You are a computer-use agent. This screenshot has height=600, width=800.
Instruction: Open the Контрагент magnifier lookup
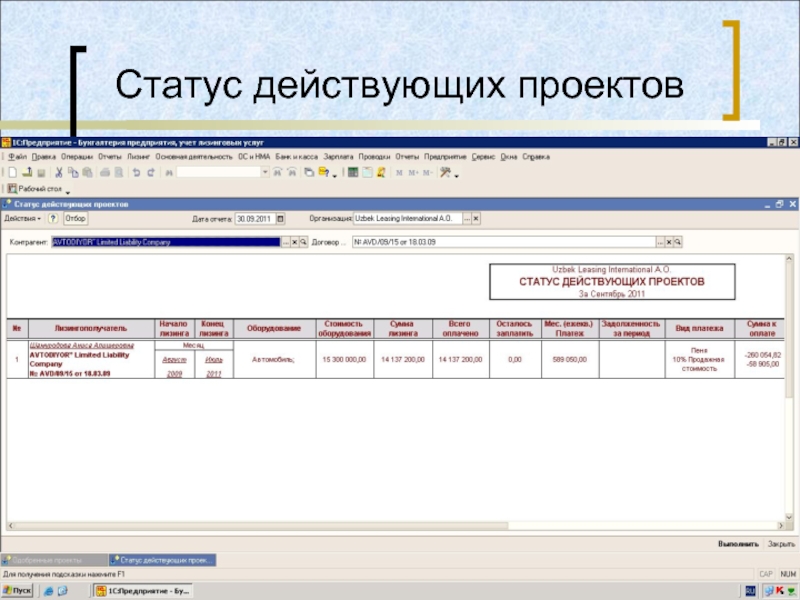point(303,242)
